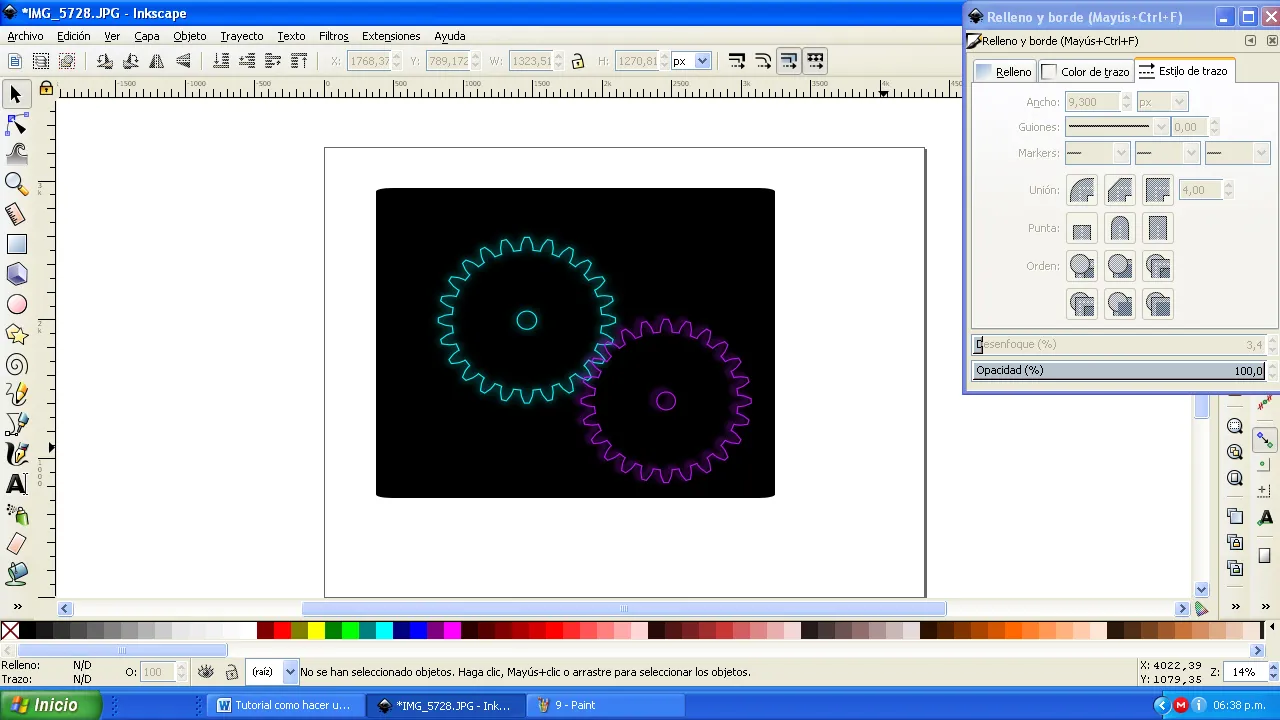
Task: Toggle current layer visibility eye
Action: click(206, 672)
